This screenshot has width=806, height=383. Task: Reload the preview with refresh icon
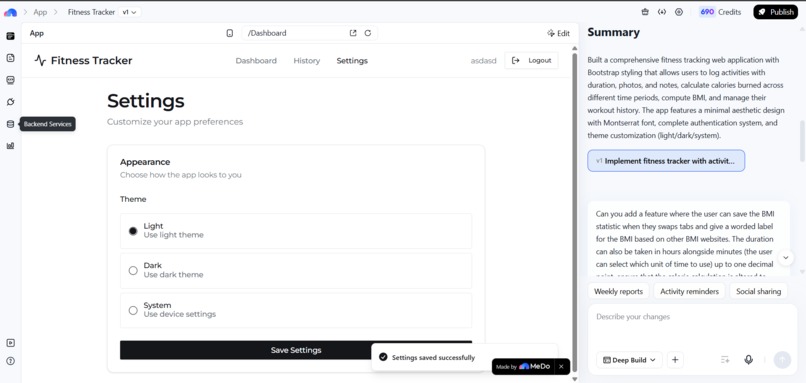pos(368,33)
